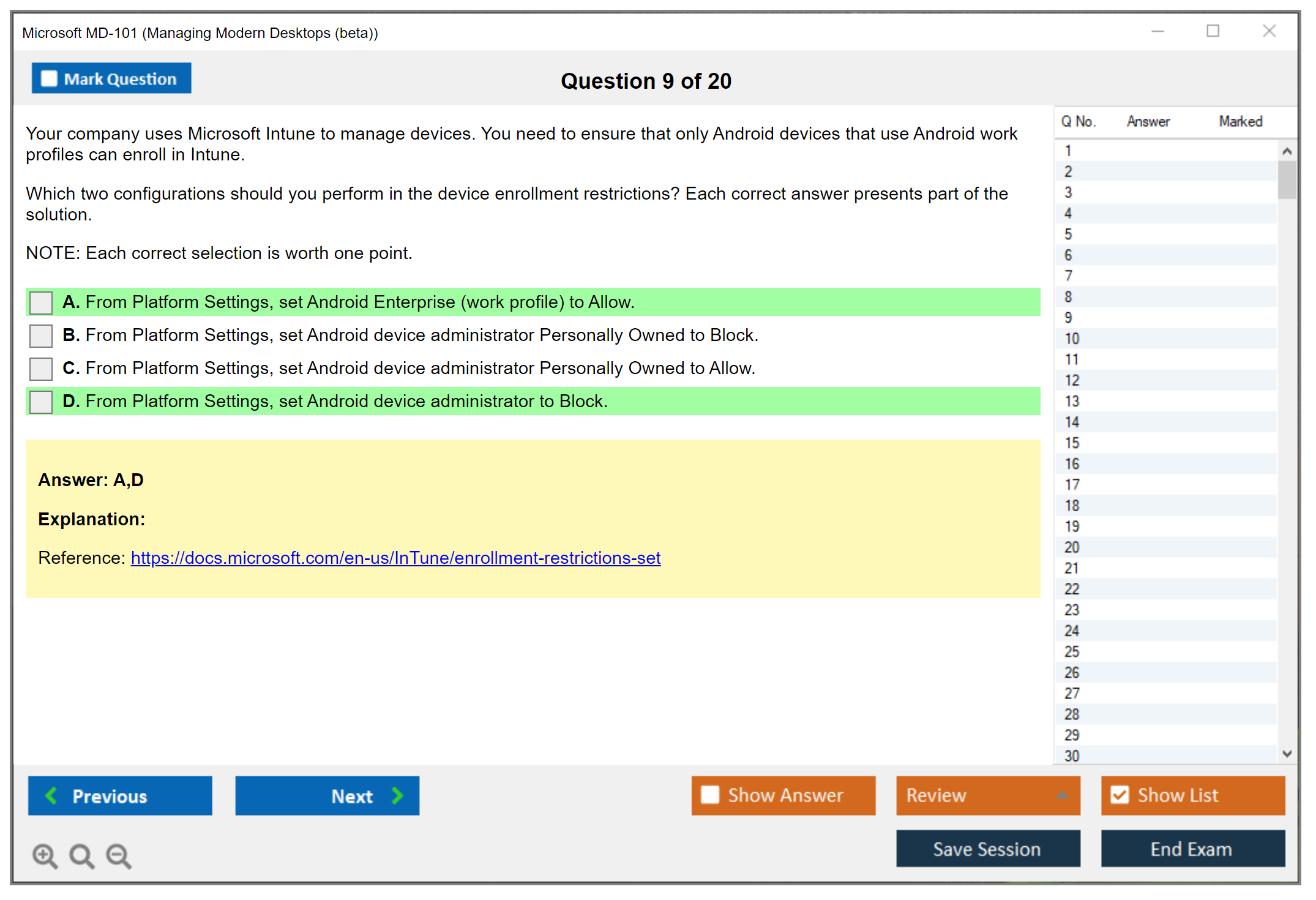
Task: Maximize the exam window
Action: coord(1213,31)
